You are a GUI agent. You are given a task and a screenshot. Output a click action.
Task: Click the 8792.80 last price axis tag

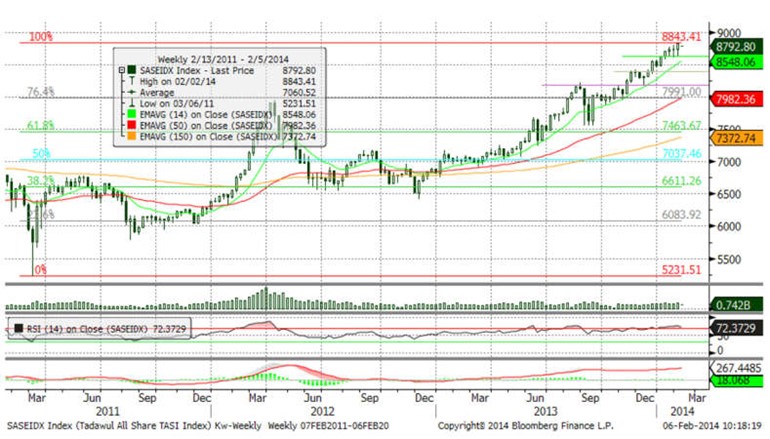coord(735,47)
